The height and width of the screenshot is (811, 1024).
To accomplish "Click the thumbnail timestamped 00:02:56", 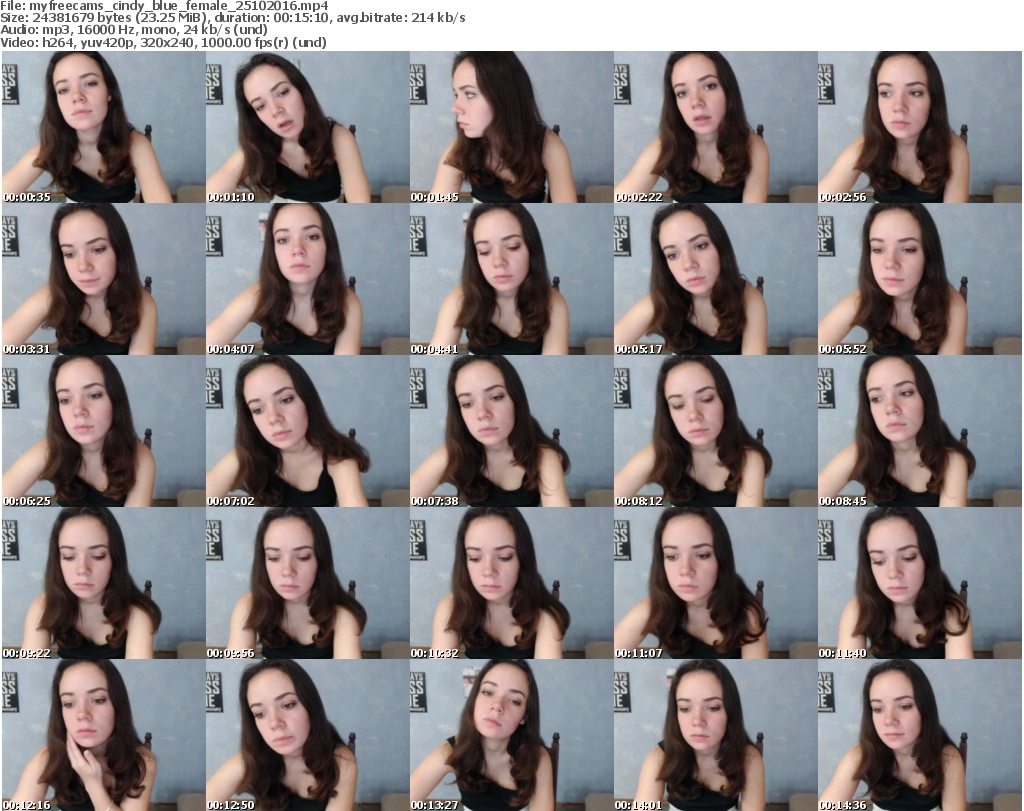I will [x=920, y=127].
